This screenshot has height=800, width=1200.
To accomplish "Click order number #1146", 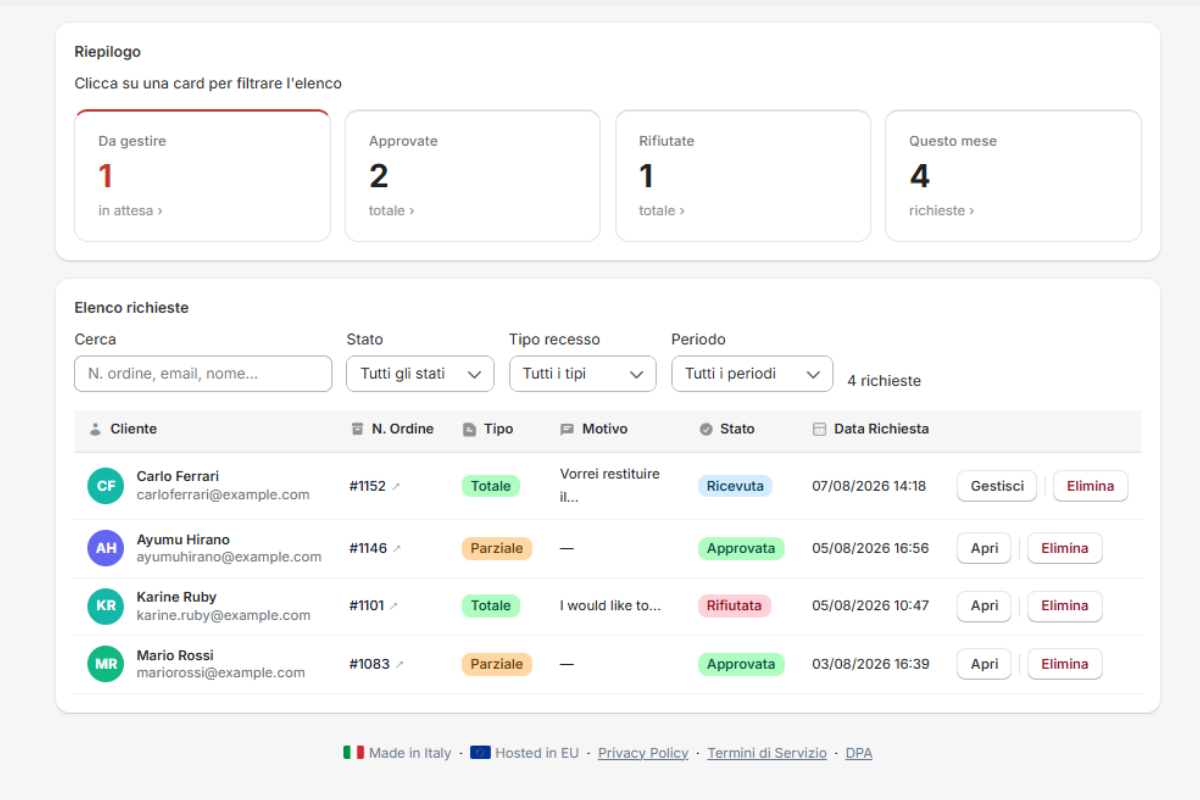I will (368, 548).
